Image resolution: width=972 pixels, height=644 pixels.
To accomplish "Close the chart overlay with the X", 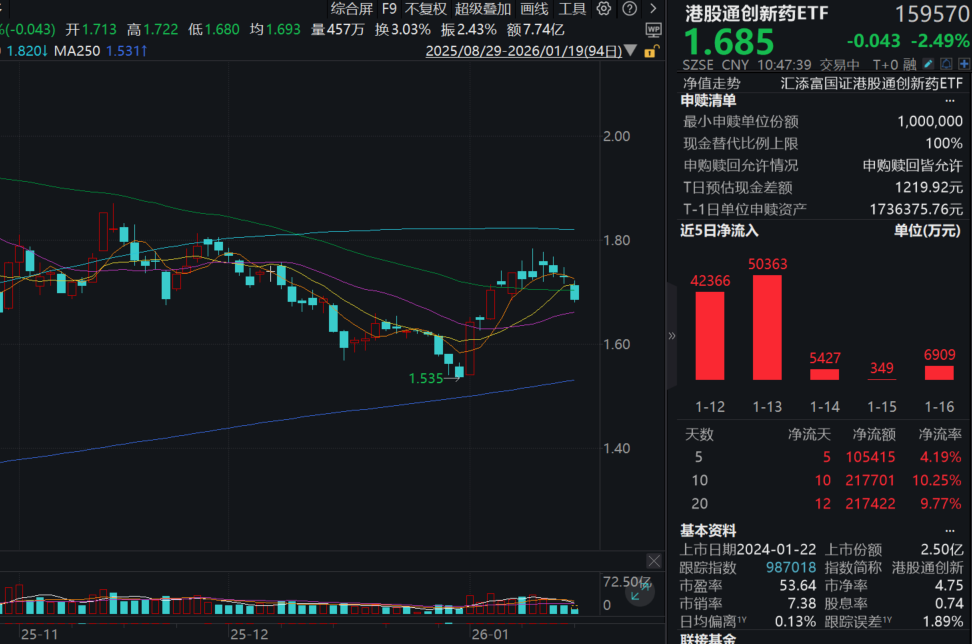I will coord(655,561).
